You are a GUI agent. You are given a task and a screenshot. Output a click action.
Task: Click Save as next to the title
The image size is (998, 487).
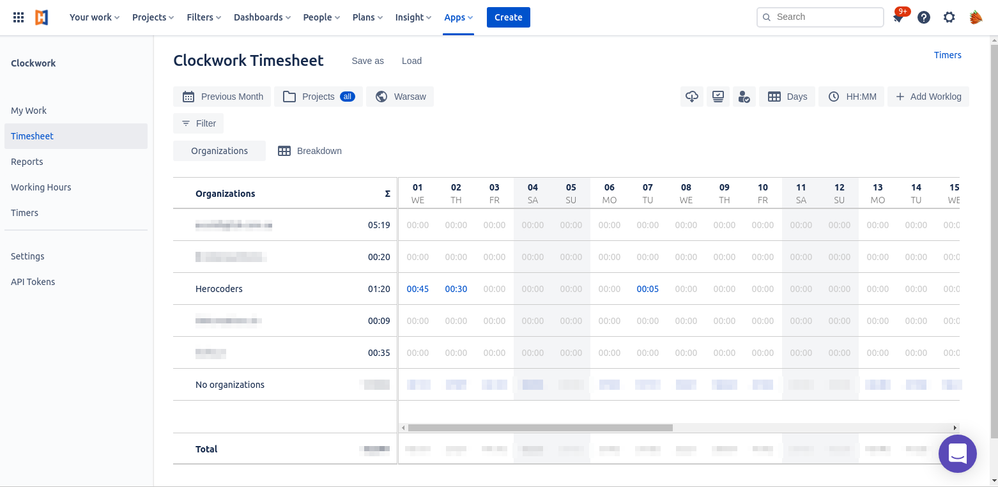[x=368, y=61]
